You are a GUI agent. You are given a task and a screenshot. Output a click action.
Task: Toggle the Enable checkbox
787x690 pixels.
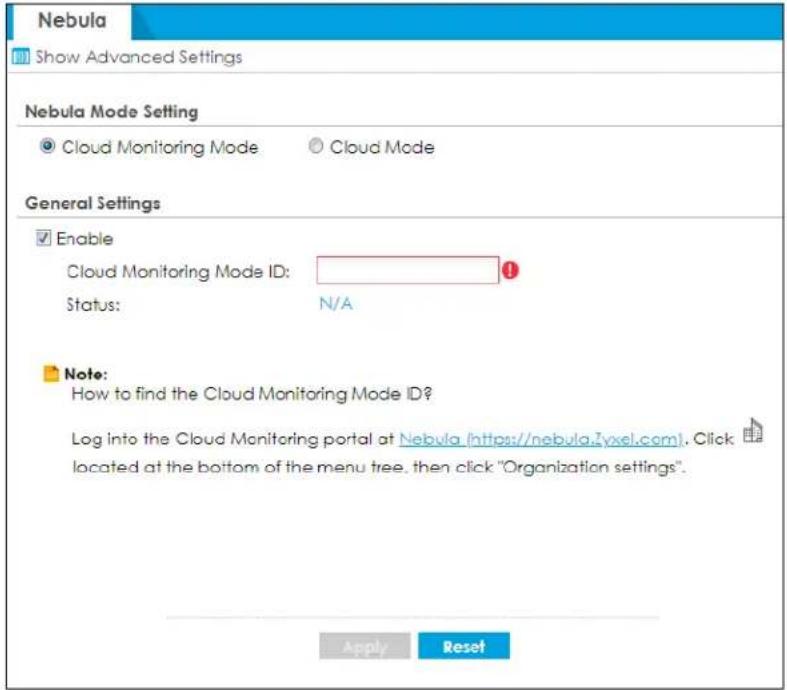pos(43,238)
